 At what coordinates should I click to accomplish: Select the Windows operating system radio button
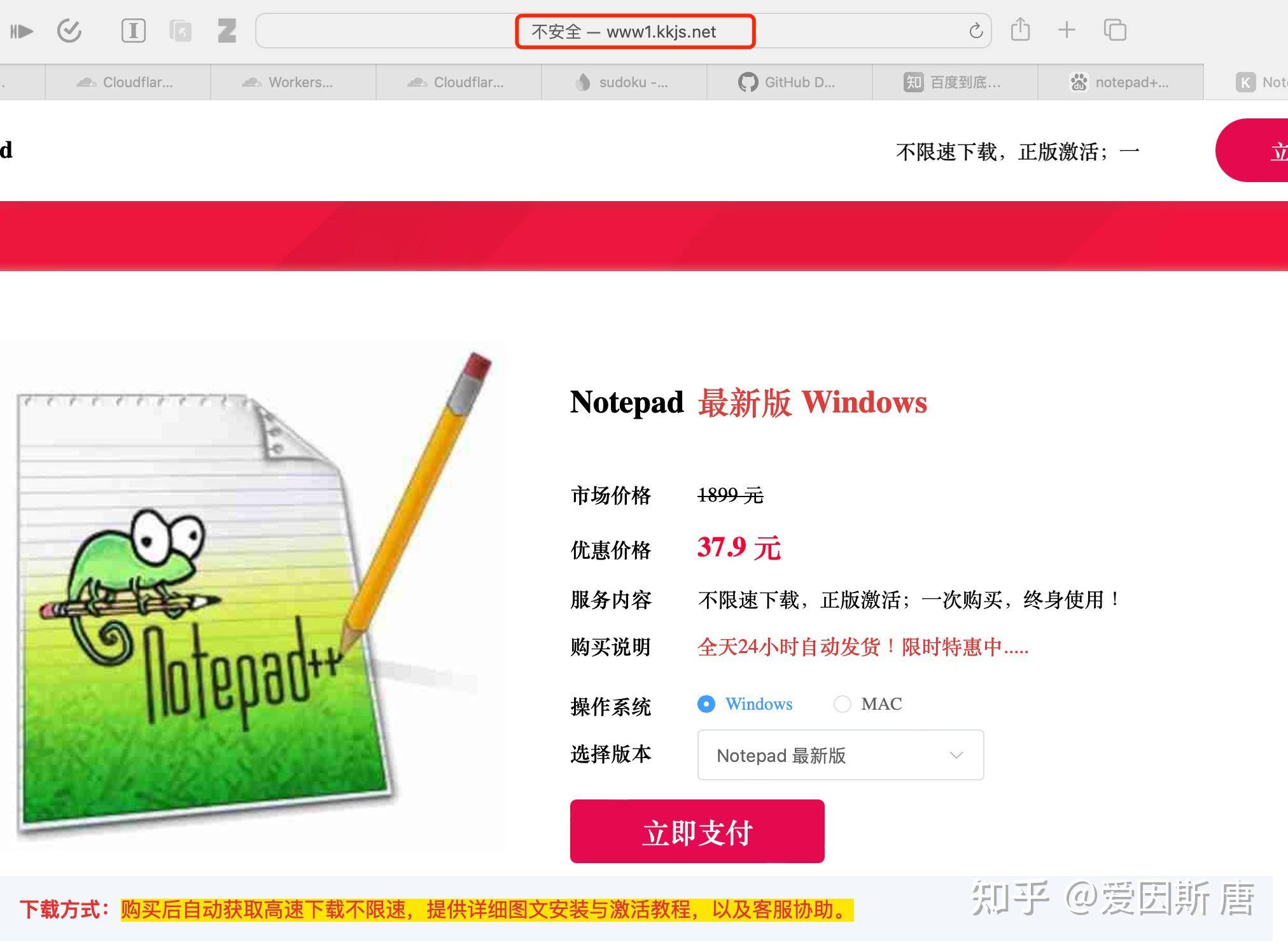(x=706, y=704)
